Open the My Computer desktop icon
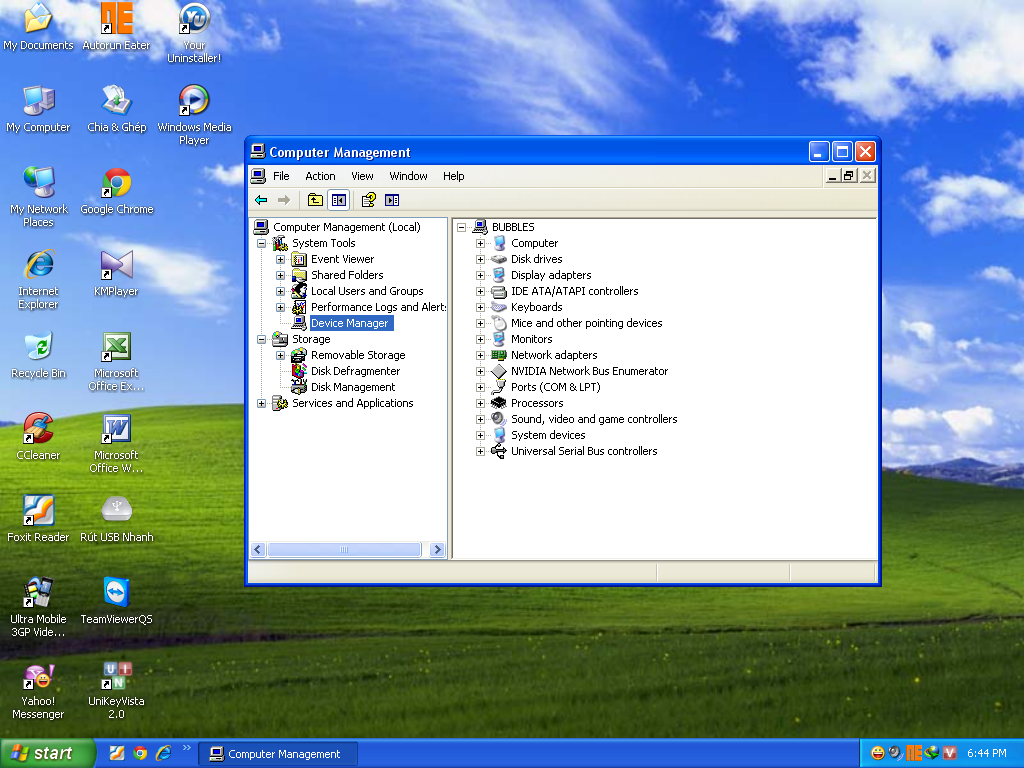Viewport: 1024px width, 768px height. [39, 109]
